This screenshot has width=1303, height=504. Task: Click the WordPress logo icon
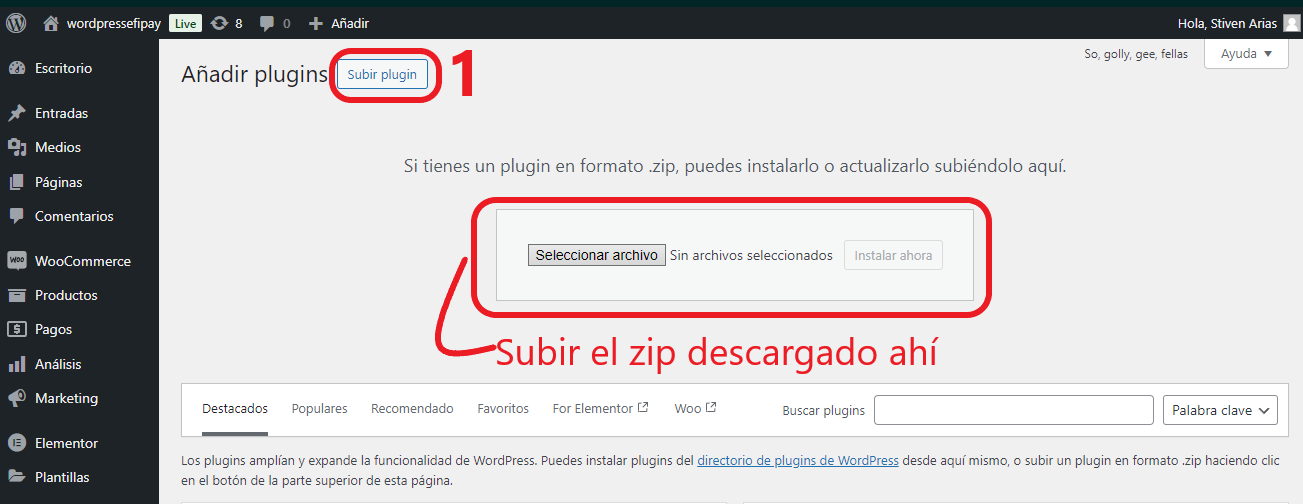coord(16,23)
